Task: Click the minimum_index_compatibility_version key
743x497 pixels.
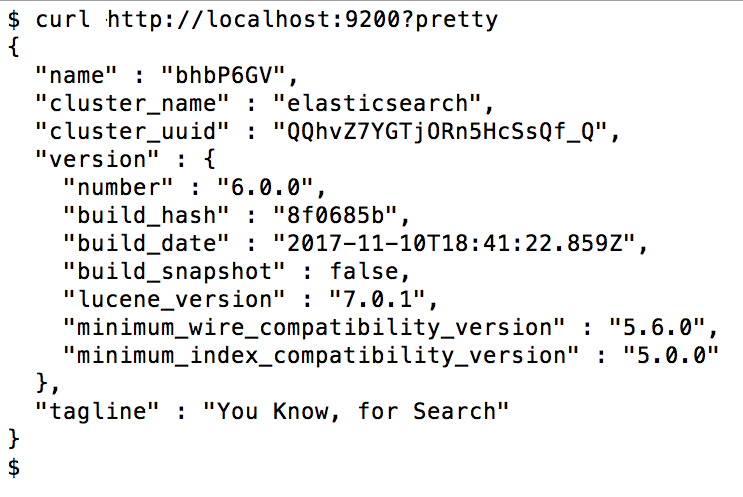Action: pos(321,355)
